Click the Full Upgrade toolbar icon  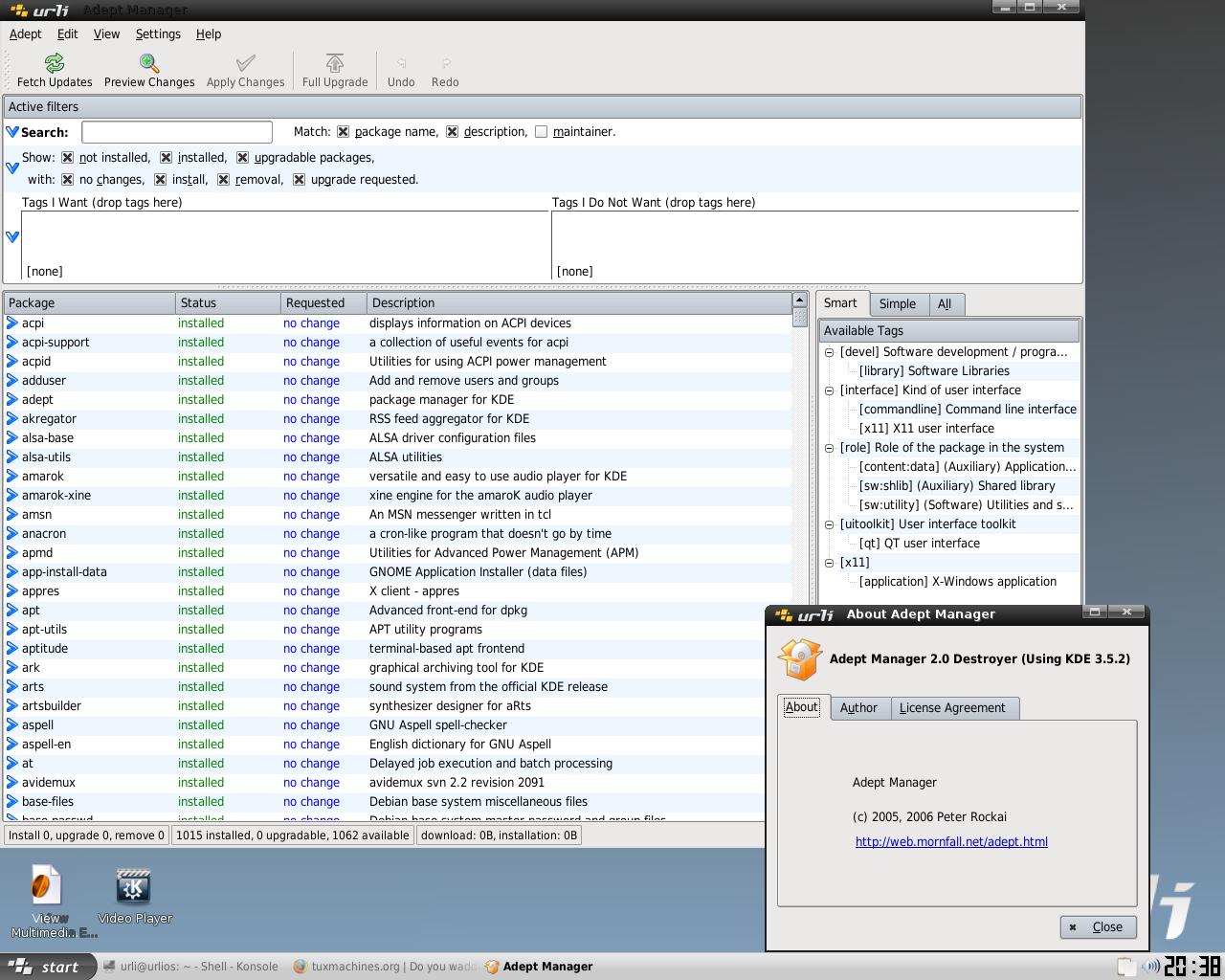(x=335, y=63)
